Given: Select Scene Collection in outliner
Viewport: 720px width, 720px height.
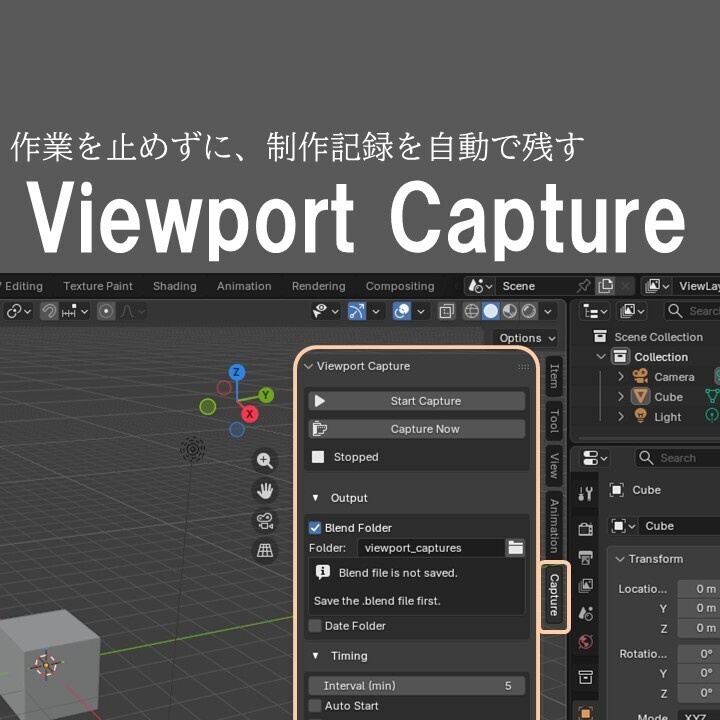Looking at the screenshot, I should pos(658,337).
